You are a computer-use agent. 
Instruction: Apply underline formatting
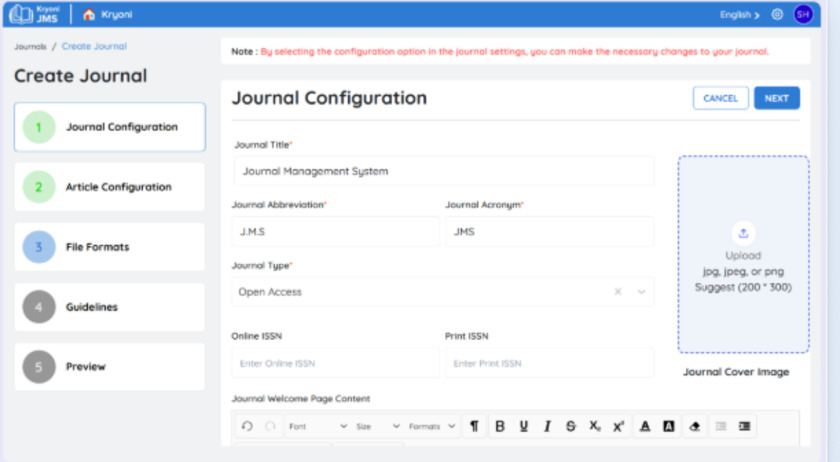[523, 426]
